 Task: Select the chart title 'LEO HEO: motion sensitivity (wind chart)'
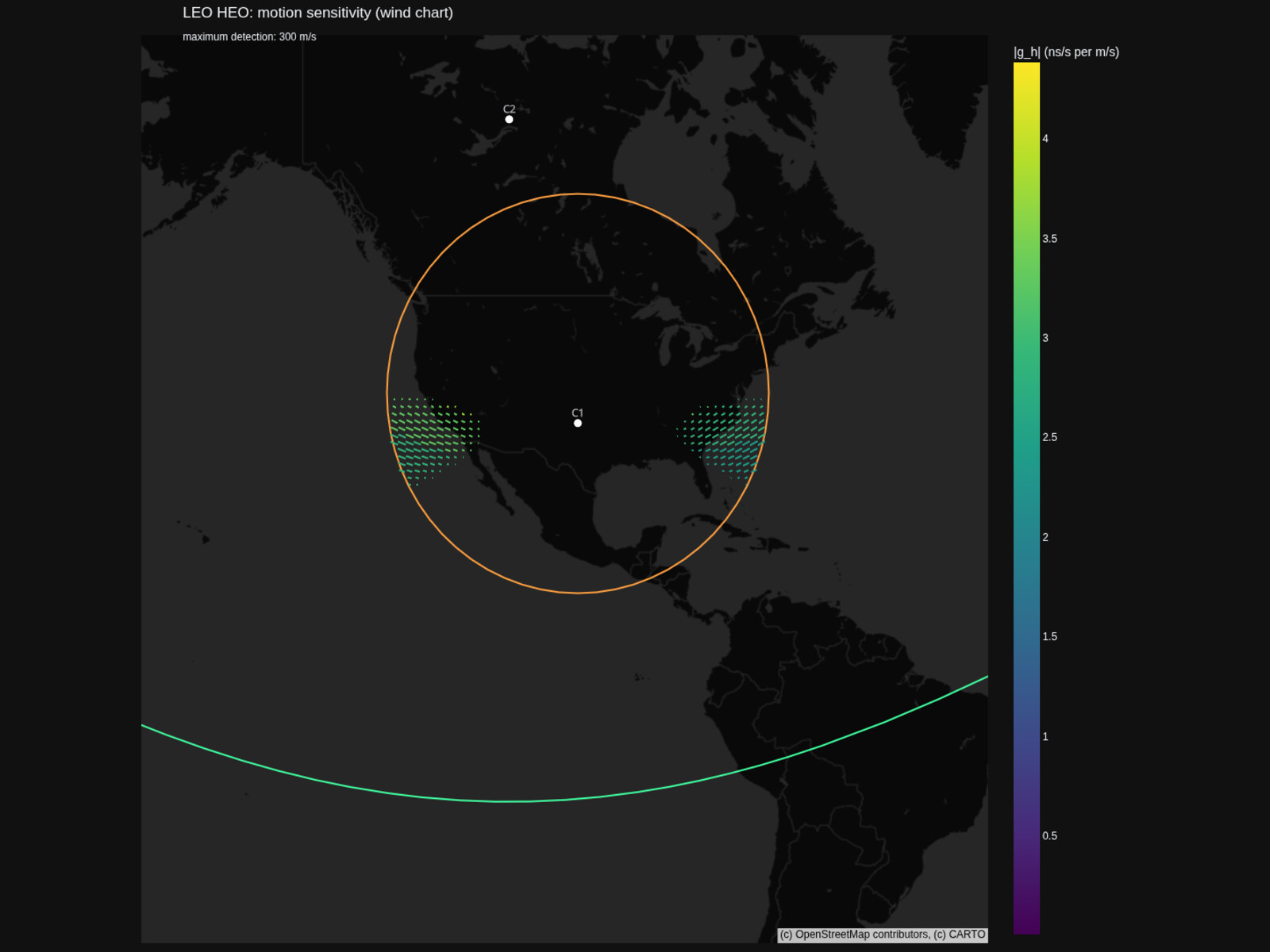pos(317,13)
